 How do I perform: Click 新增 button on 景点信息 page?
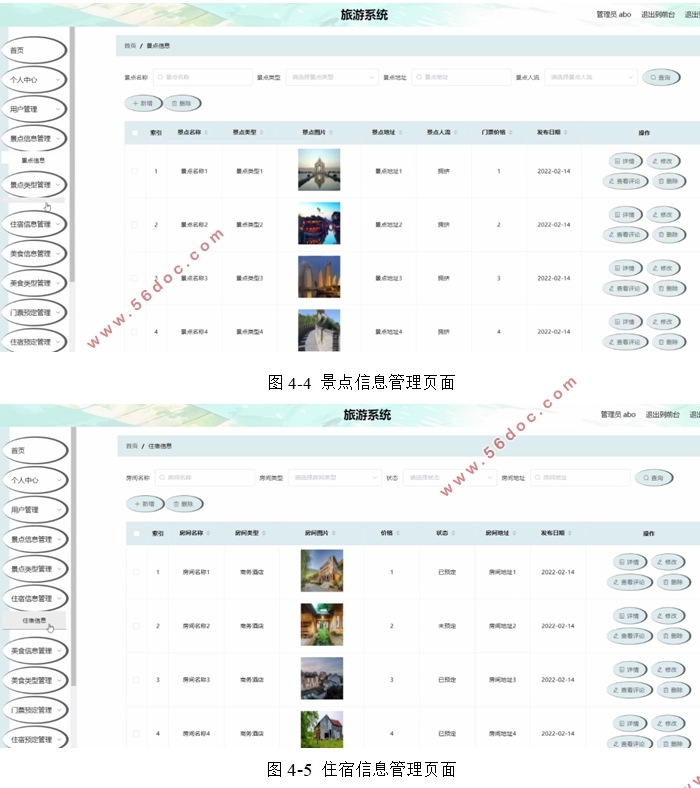tap(143, 103)
